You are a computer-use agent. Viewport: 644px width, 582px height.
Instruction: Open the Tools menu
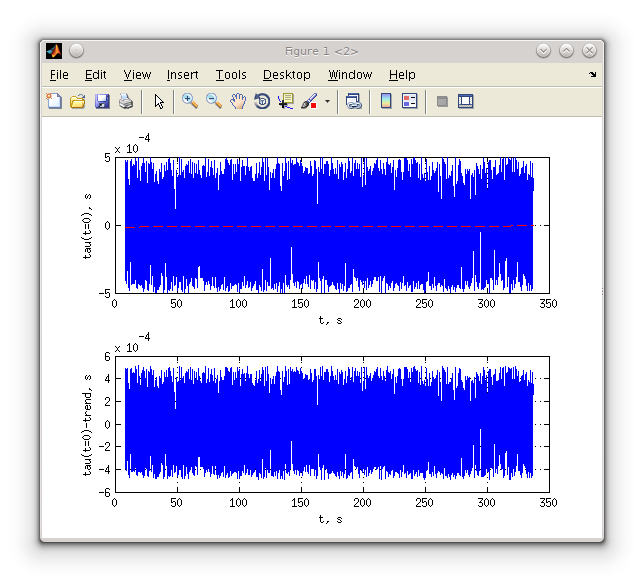tap(231, 75)
